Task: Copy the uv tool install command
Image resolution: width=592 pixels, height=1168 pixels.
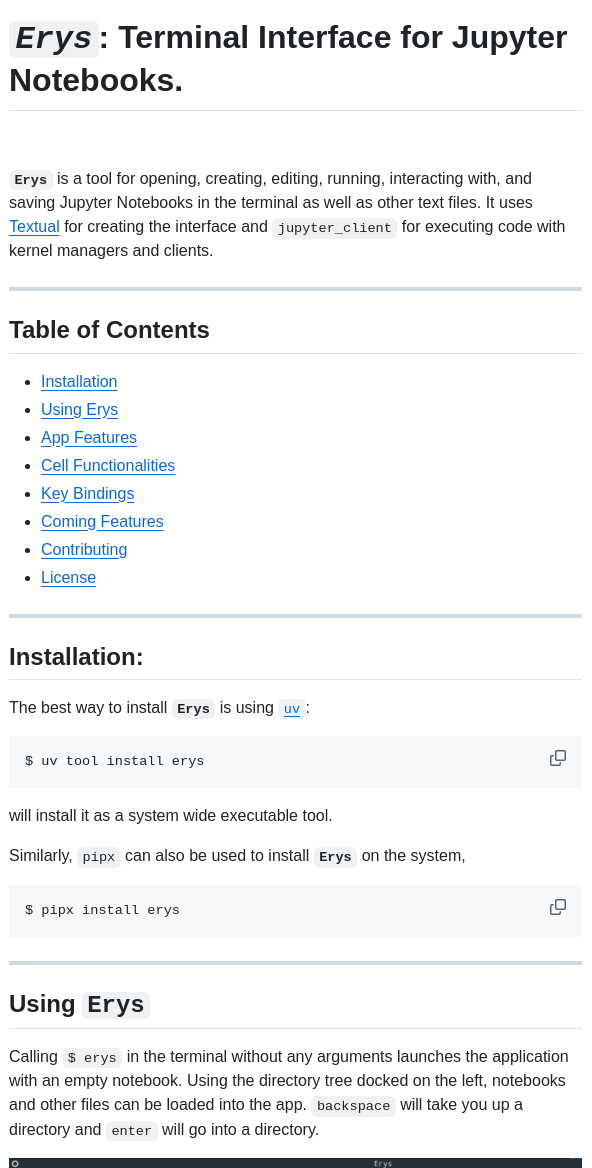Action: [x=557, y=757]
